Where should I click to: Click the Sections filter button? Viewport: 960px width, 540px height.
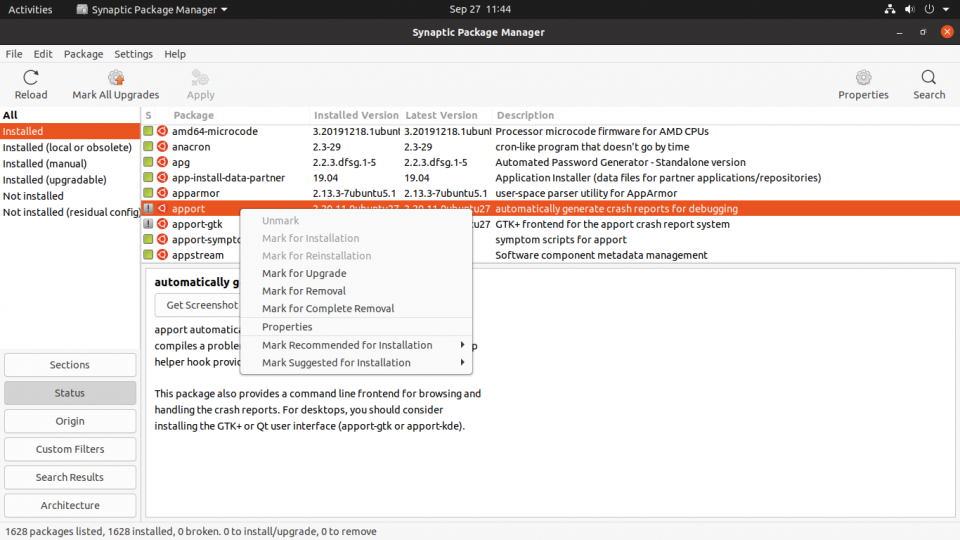(70, 365)
